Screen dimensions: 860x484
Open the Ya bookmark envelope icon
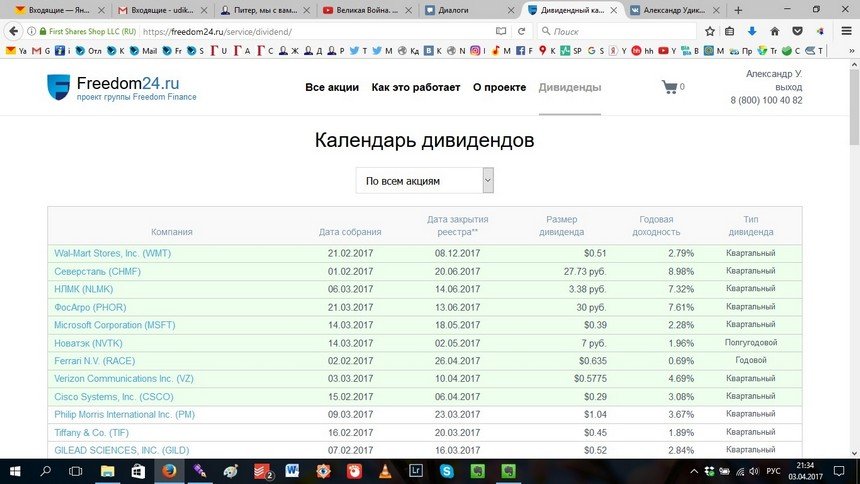(10, 50)
